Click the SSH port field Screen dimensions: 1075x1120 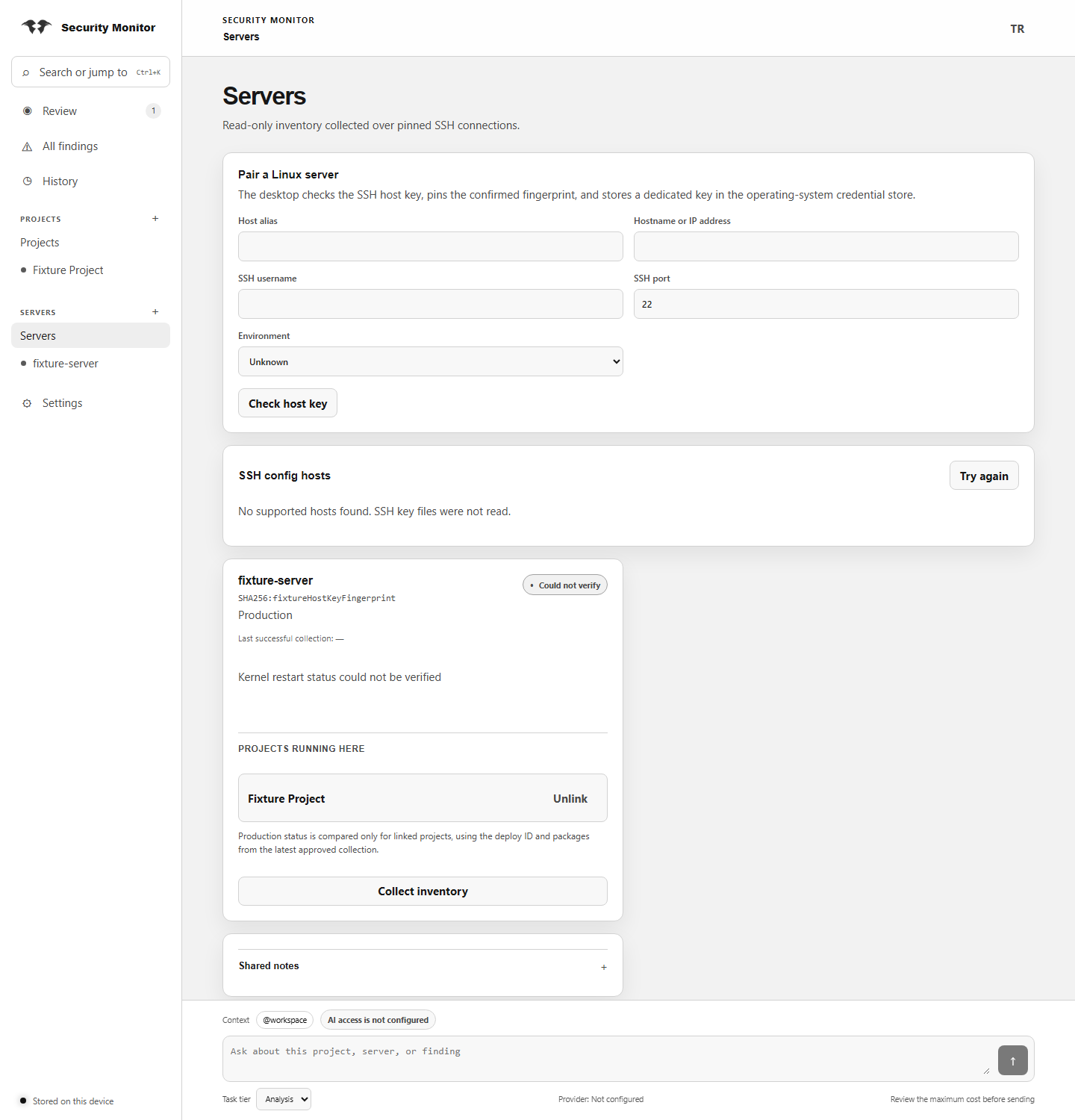826,304
